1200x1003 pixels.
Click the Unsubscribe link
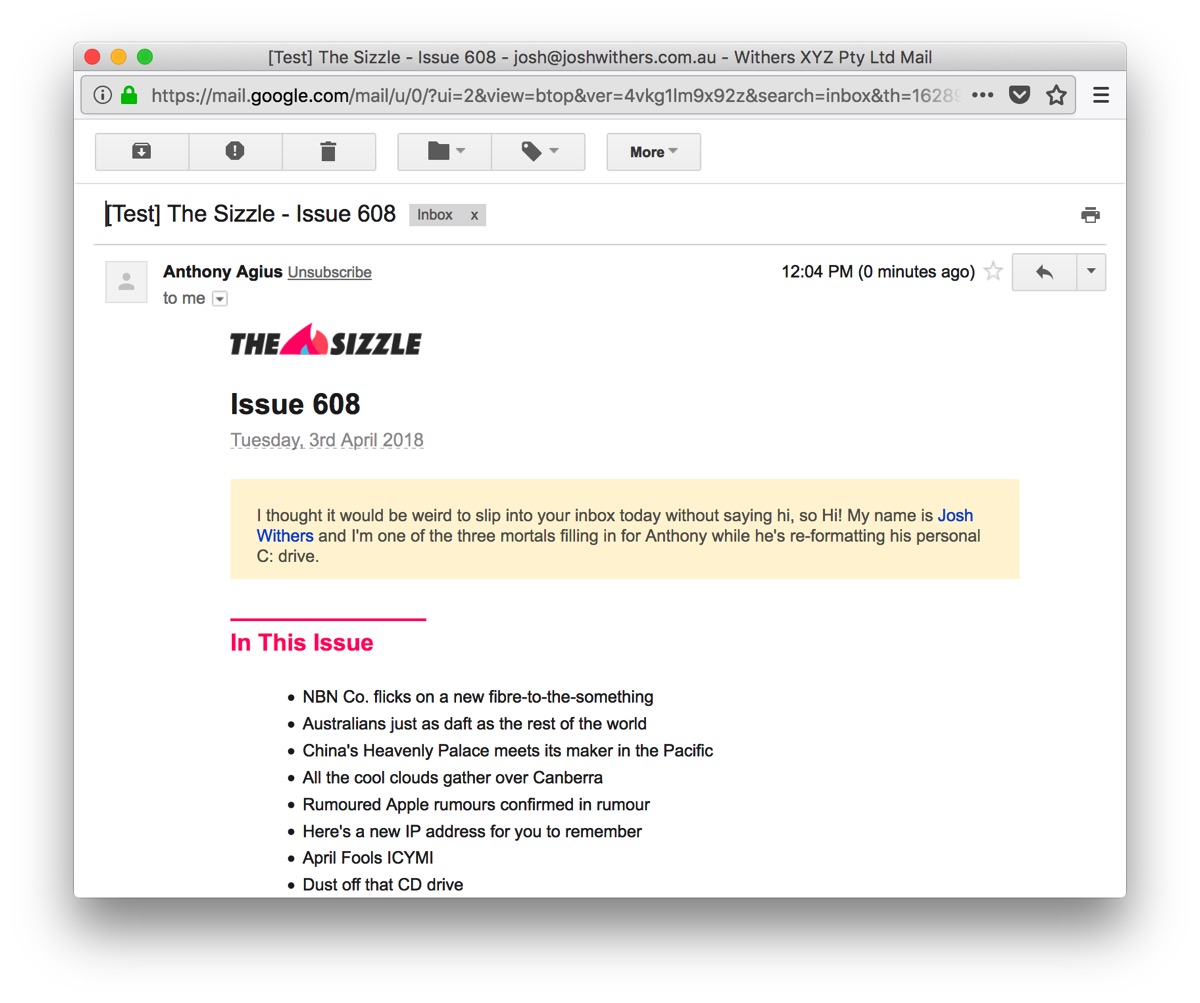tap(329, 272)
